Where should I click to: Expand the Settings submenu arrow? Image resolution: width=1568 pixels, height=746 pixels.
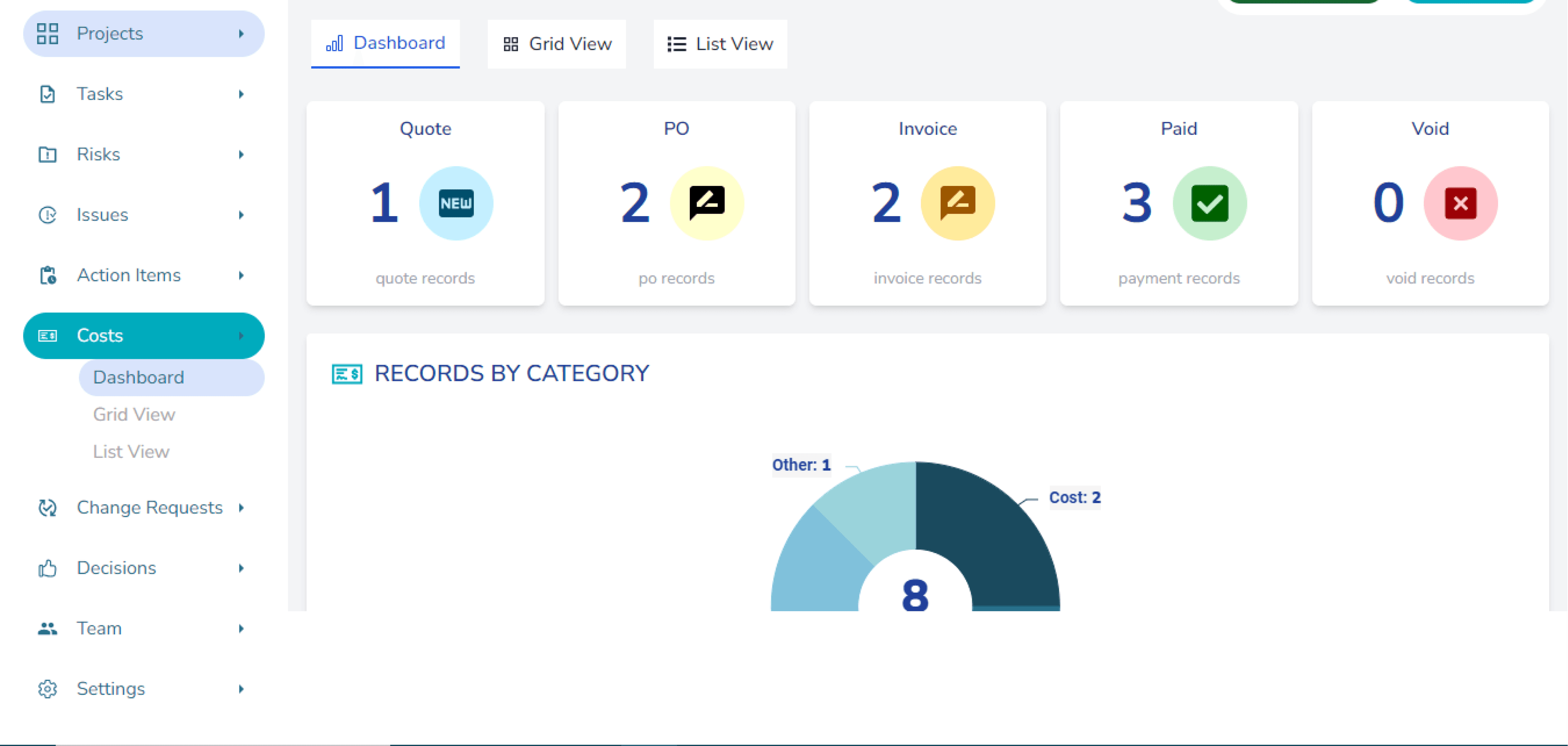(242, 689)
